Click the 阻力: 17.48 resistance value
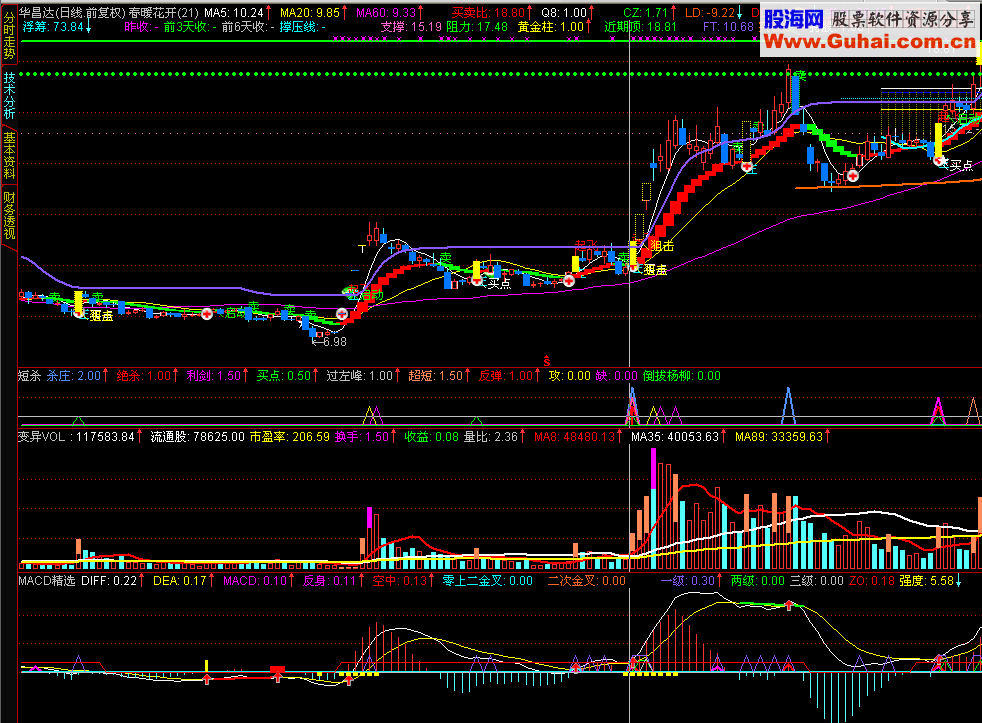Viewport: 982px width, 723px height. click(477, 27)
